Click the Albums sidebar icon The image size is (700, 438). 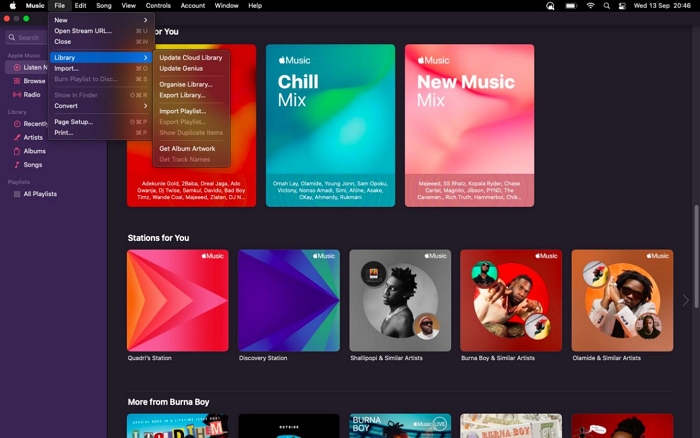pos(17,151)
